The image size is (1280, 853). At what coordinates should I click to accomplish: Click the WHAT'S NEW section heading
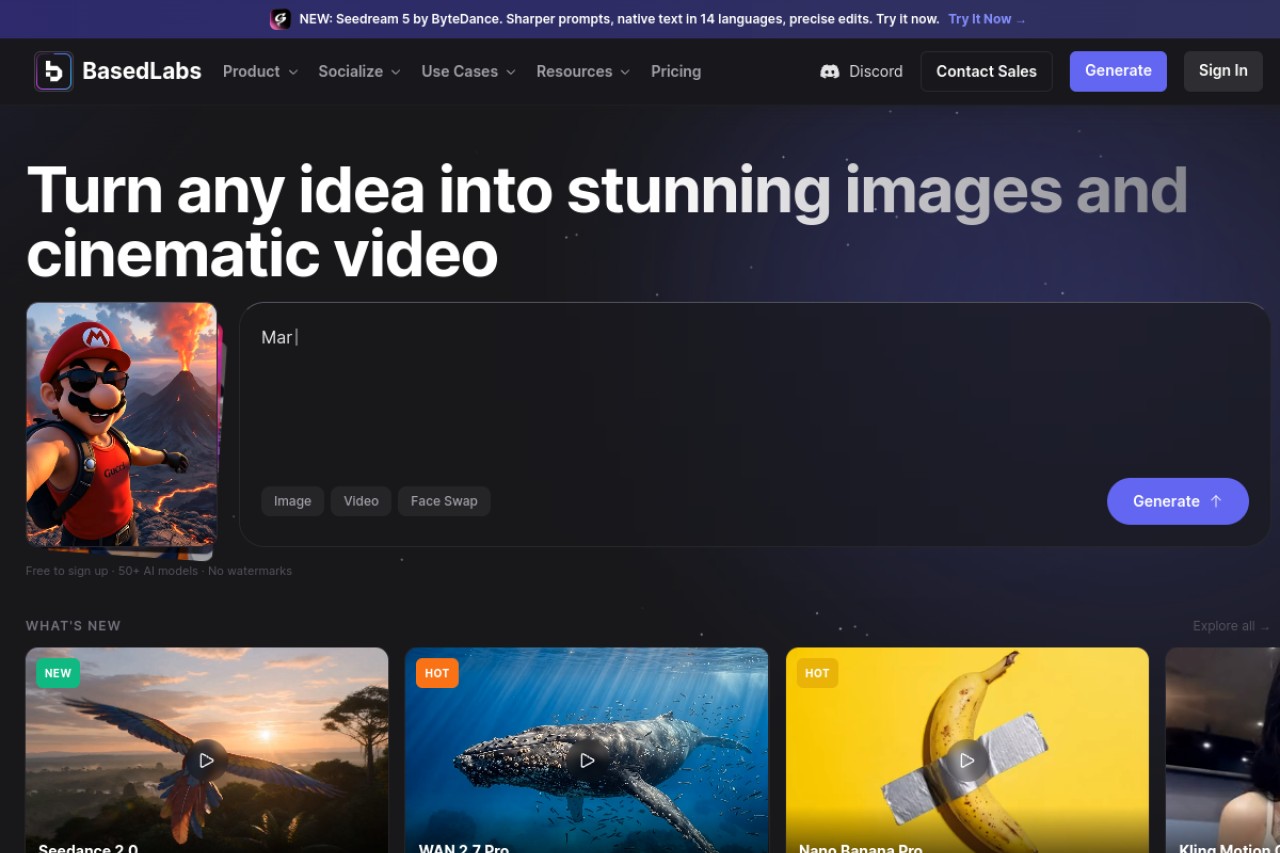[73, 626]
